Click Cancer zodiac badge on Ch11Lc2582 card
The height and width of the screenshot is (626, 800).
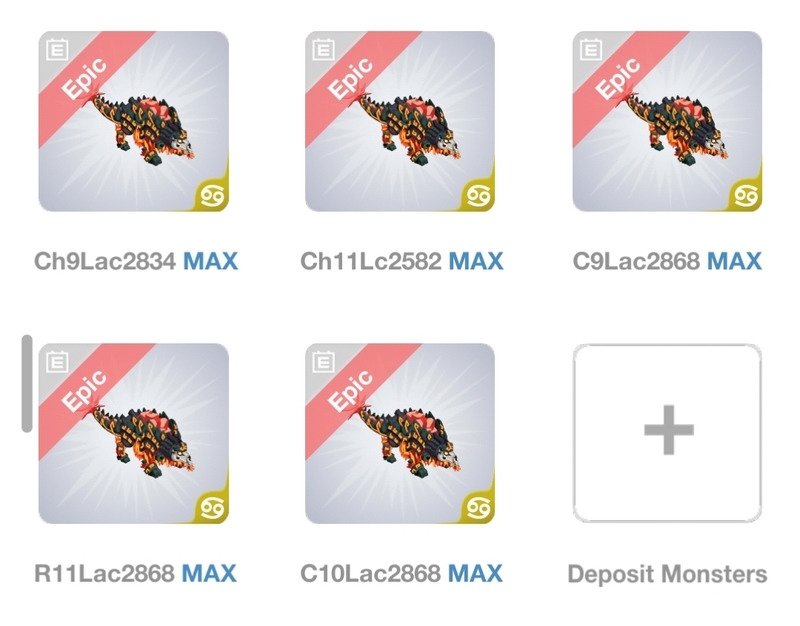click(479, 195)
